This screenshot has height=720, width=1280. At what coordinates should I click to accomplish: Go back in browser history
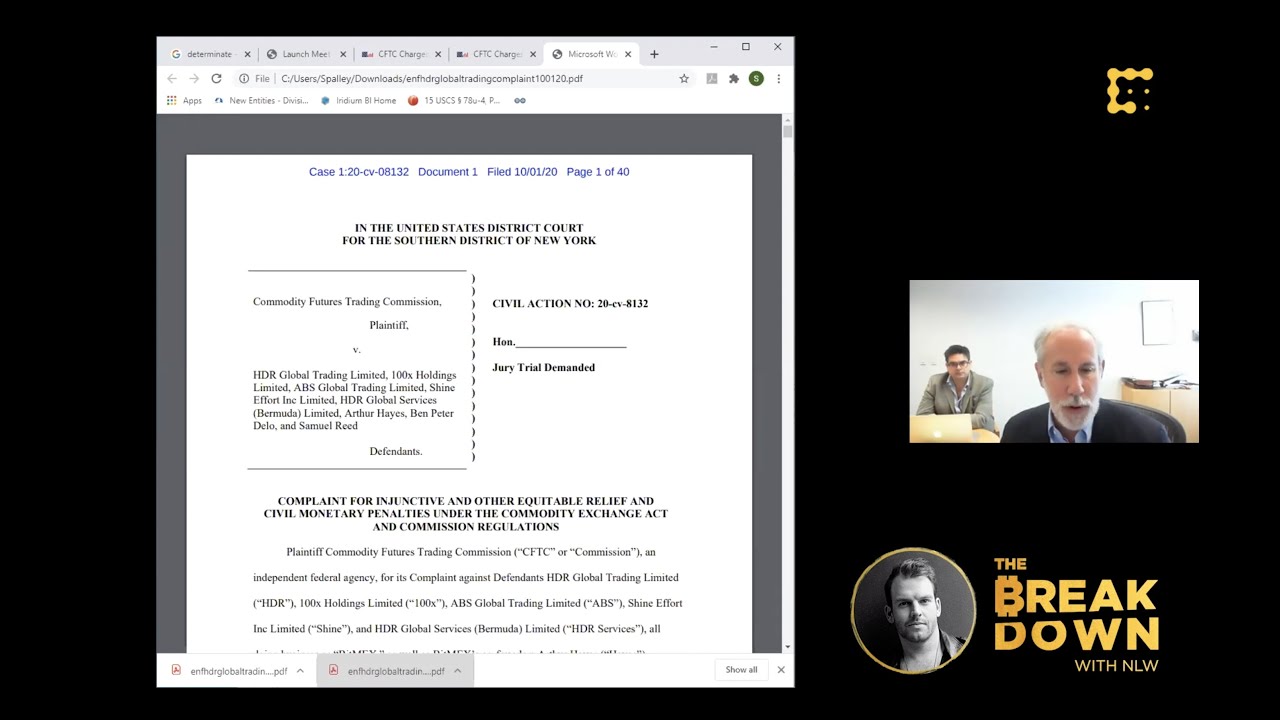(172, 78)
